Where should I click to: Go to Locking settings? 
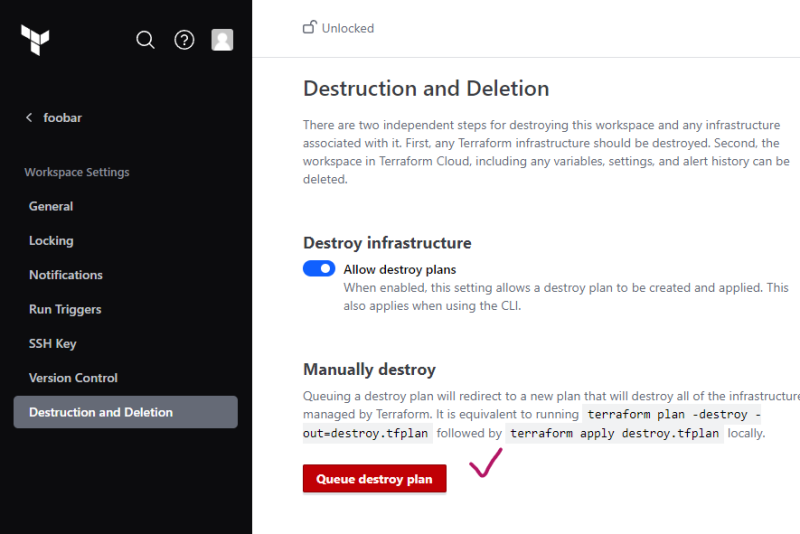coord(51,241)
